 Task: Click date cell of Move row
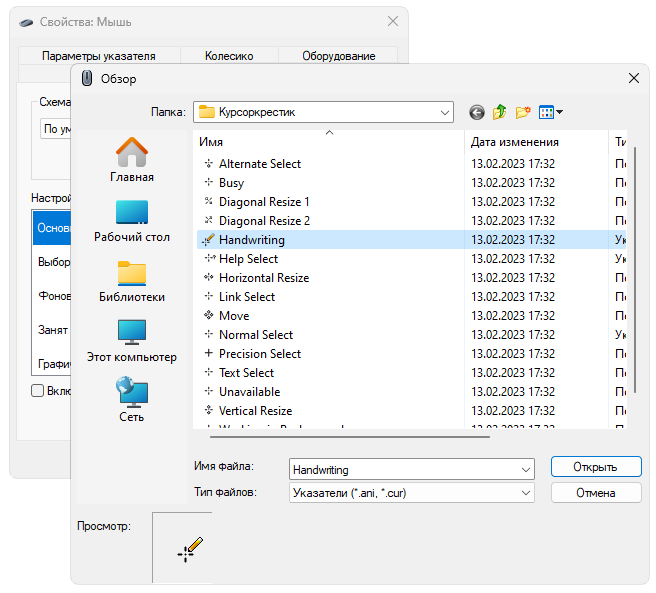(x=513, y=316)
